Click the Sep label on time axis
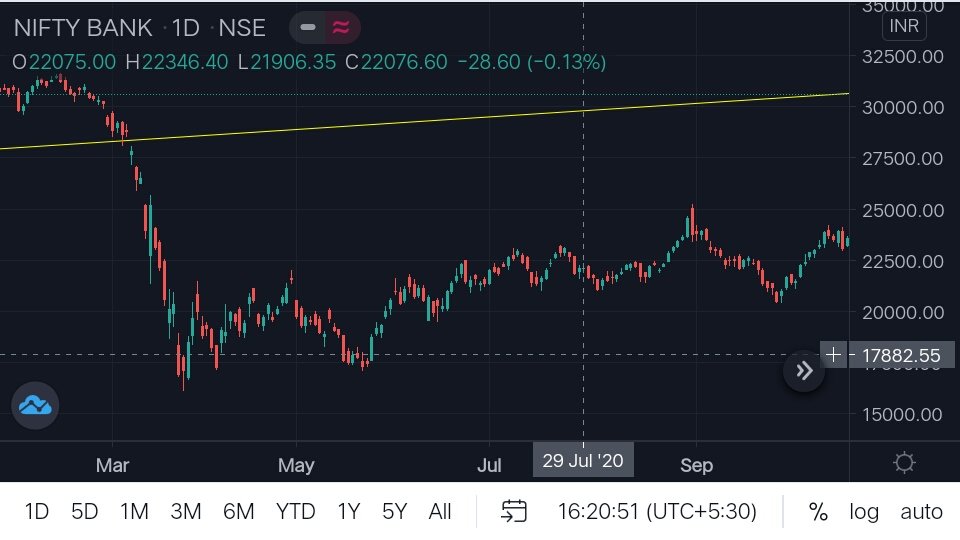Screen dimensions: 960x540 696,465
